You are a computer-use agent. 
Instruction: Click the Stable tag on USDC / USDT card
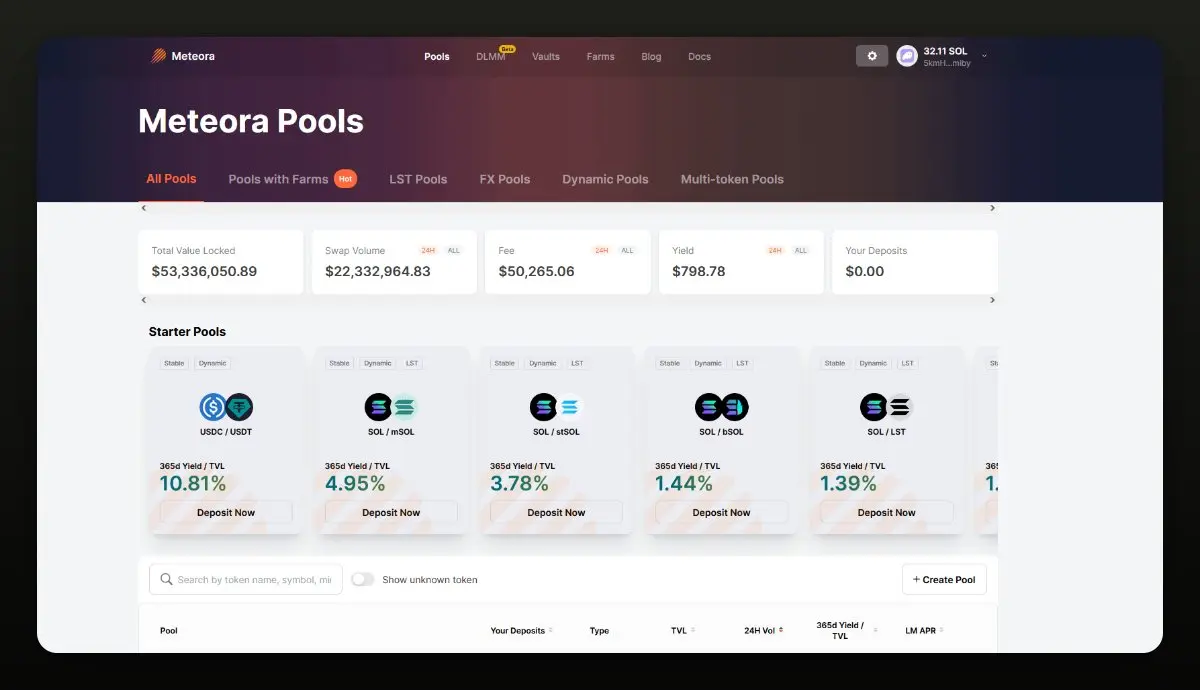[174, 363]
